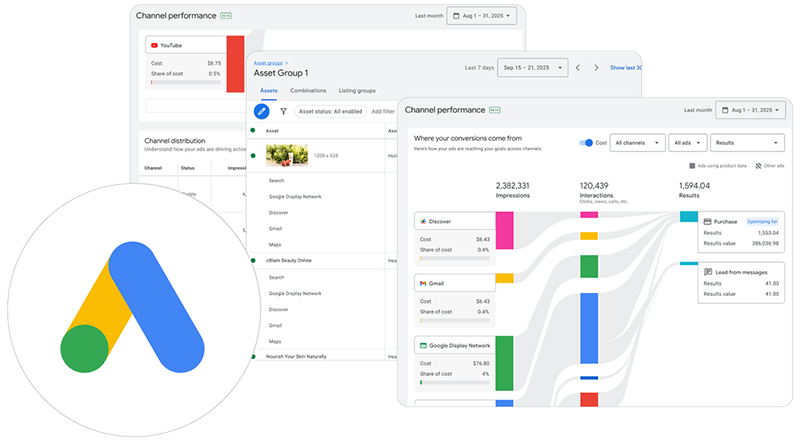The image size is (800, 440).
Task: Click the green Google Display Network impressions bar
Action: click(x=505, y=363)
